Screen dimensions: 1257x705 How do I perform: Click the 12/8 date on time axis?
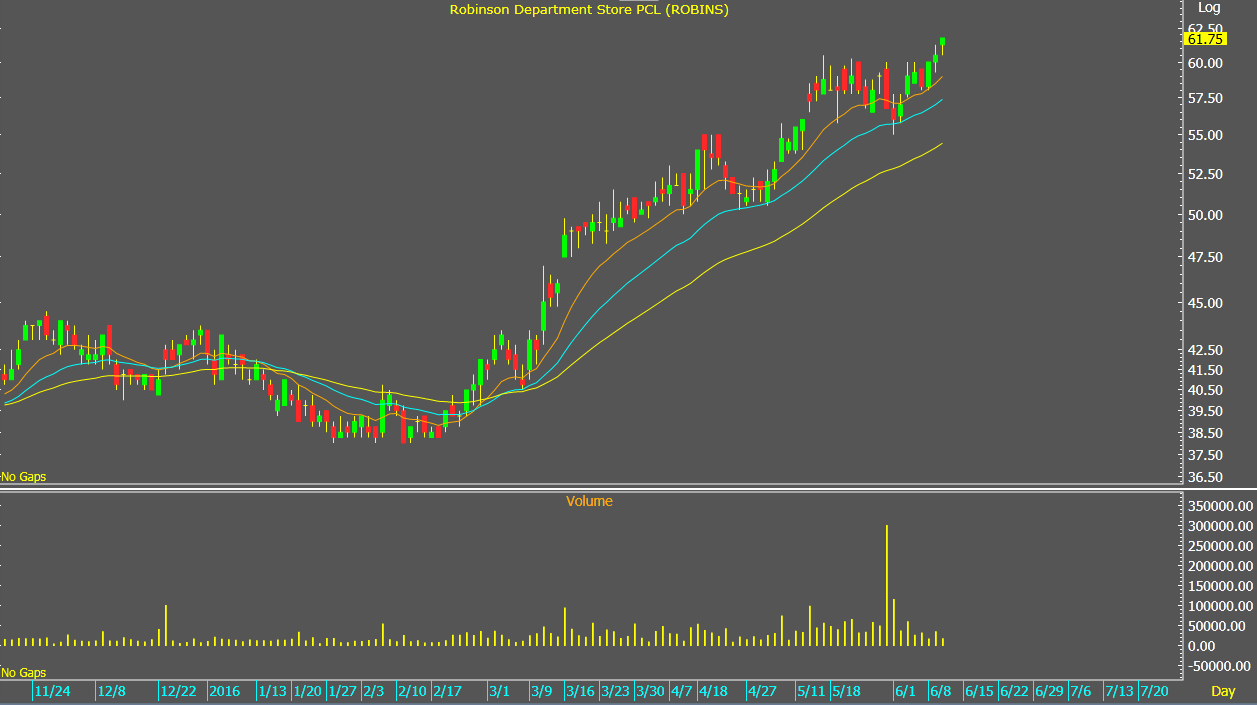[x=111, y=691]
